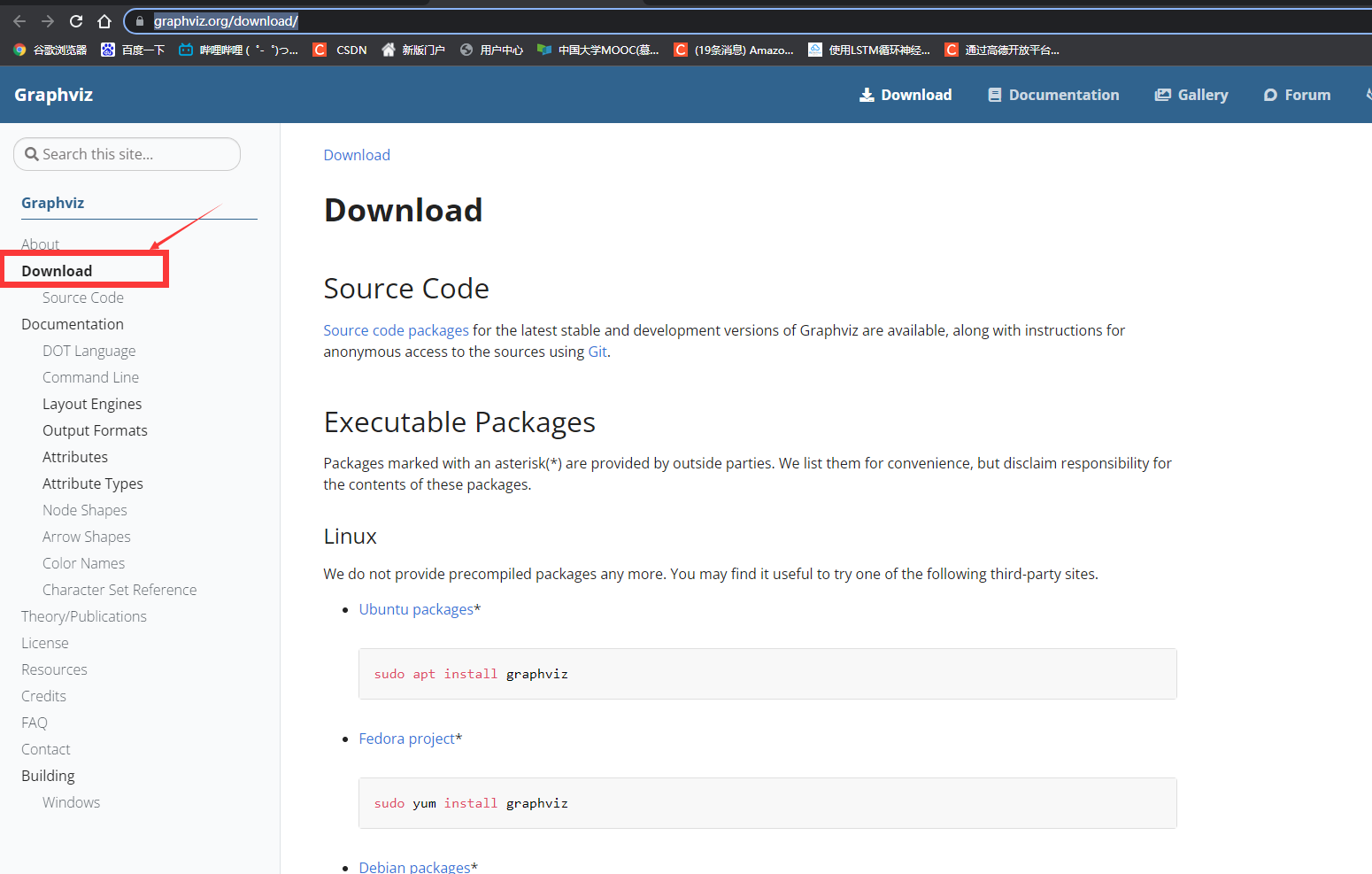This screenshot has width=1372, height=874.
Task: Open FAQ sidebar entry
Action: click(35, 723)
